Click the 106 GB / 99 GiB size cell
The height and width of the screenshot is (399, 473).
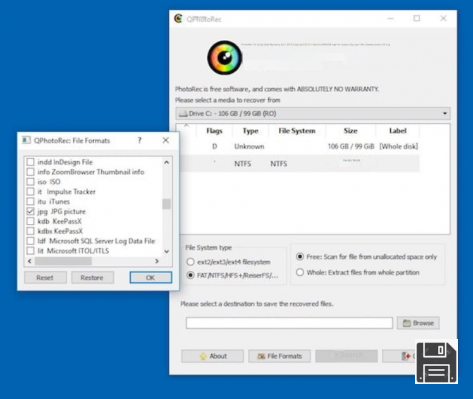[x=351, y=146]
